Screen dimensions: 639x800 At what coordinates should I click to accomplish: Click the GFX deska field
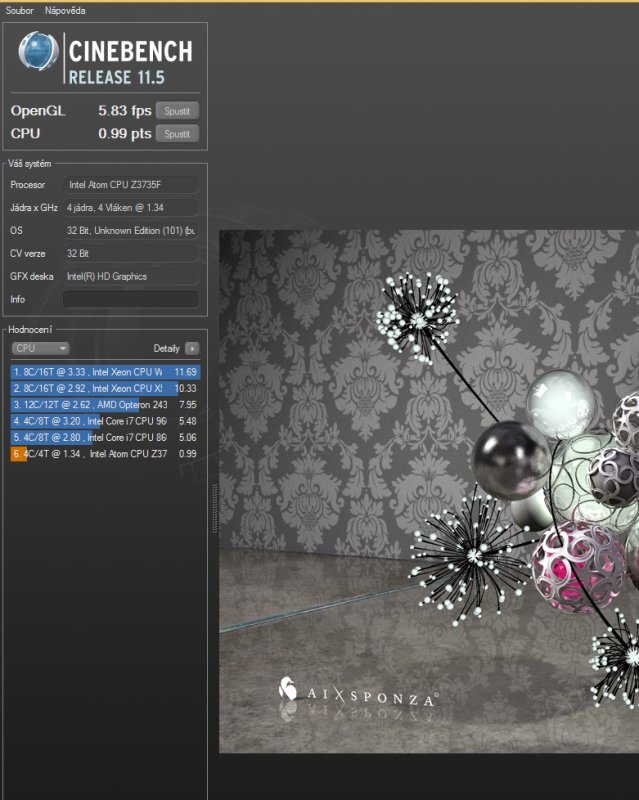[130, 276]
